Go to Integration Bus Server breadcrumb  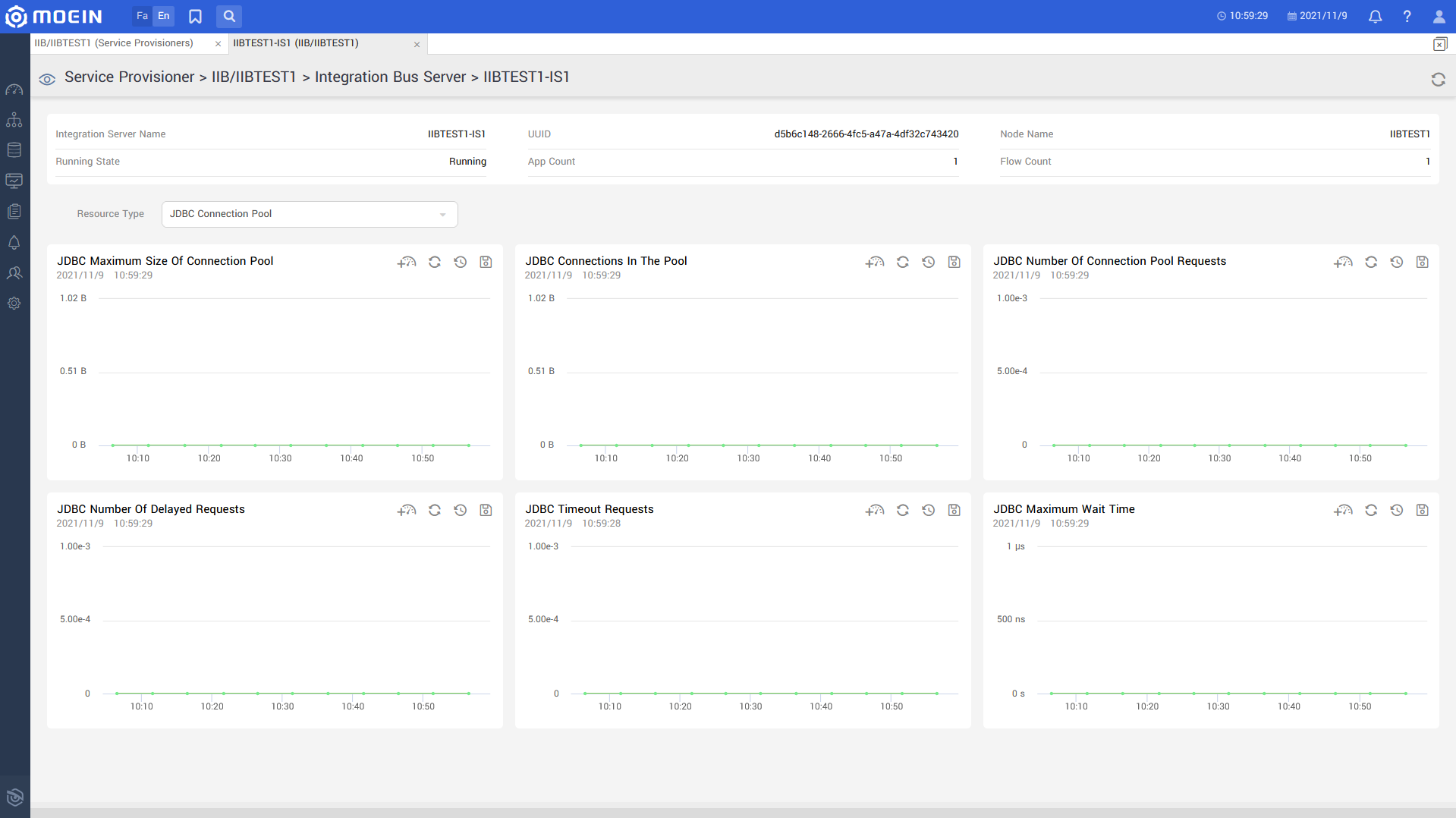(x=390, y=77)
